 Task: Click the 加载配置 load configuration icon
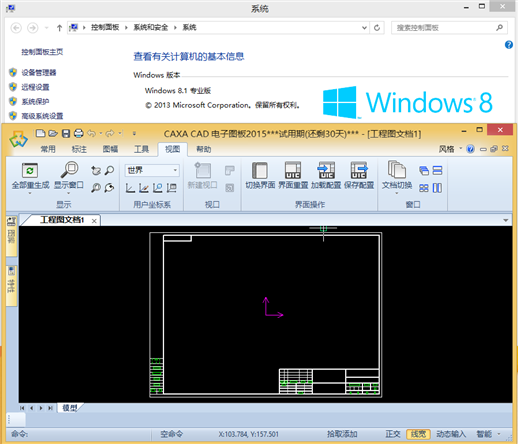(x=326, y=170)
